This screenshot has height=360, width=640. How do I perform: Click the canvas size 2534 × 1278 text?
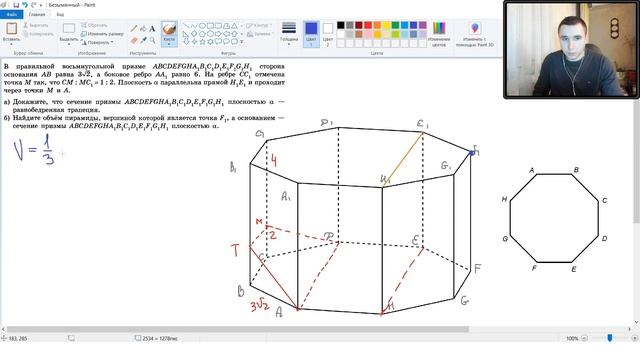160,338
